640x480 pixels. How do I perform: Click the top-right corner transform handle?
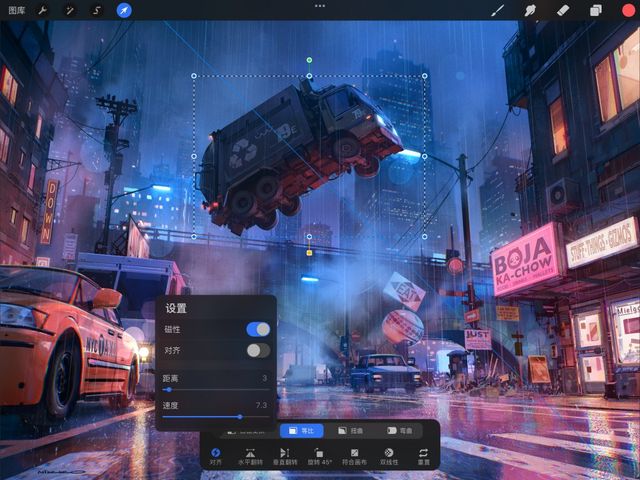pyautogui.click(x=425, y=76)
